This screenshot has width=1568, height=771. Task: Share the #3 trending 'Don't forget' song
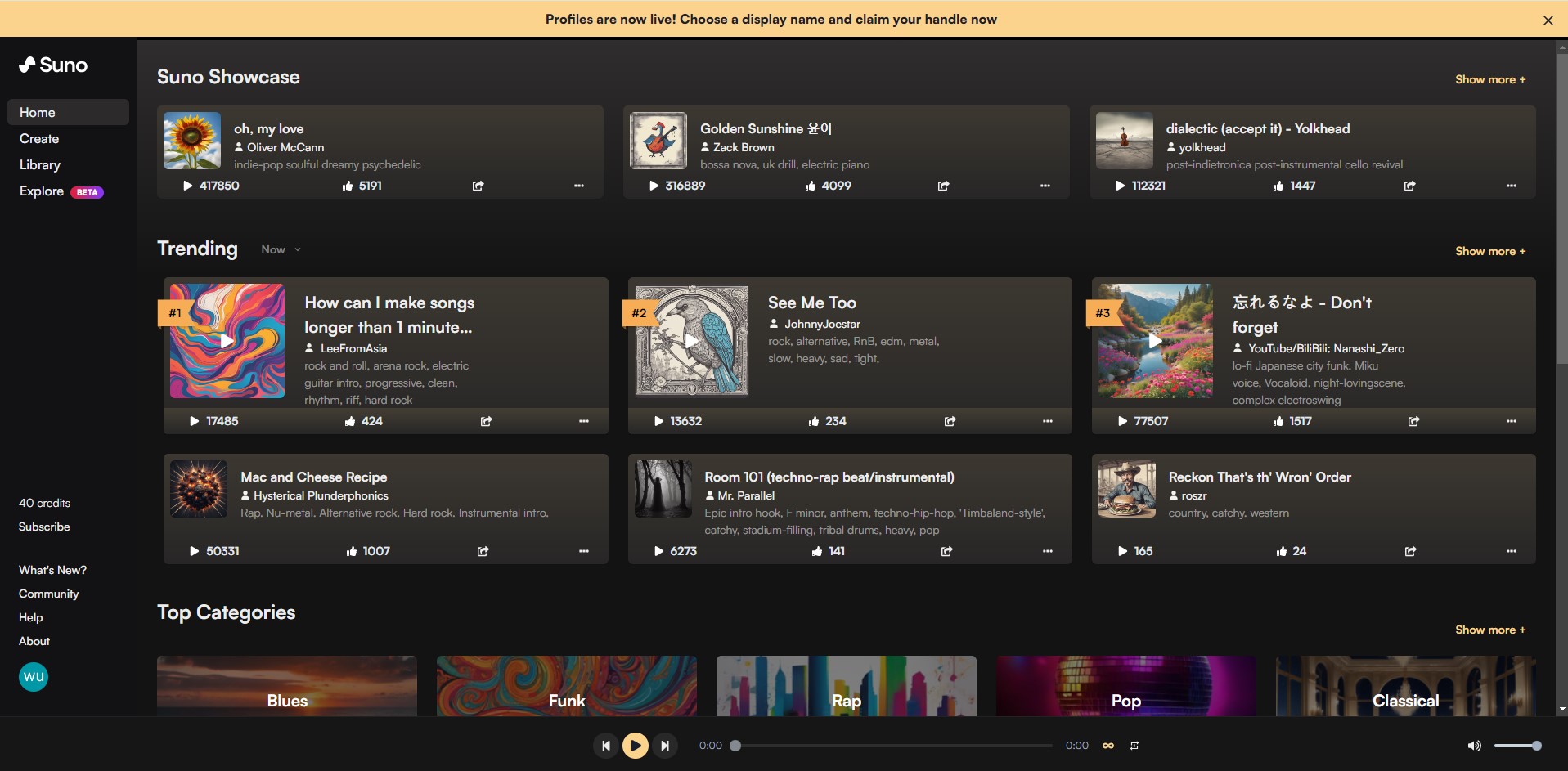[1414, 421]
